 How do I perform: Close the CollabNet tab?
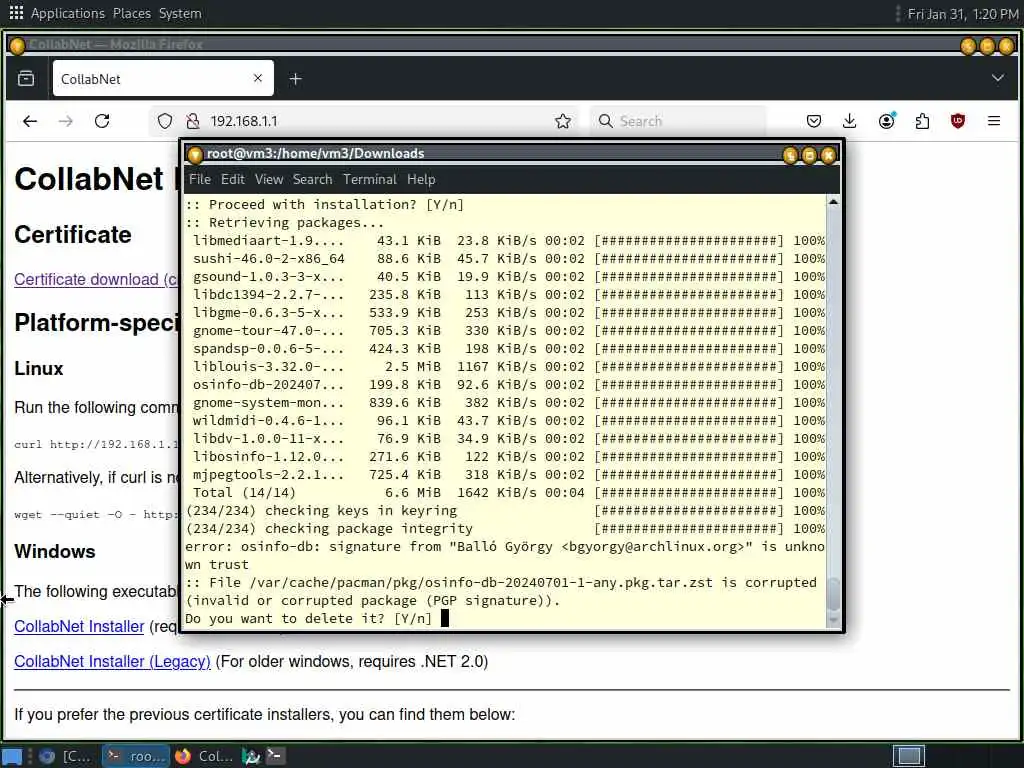(258, 78)
